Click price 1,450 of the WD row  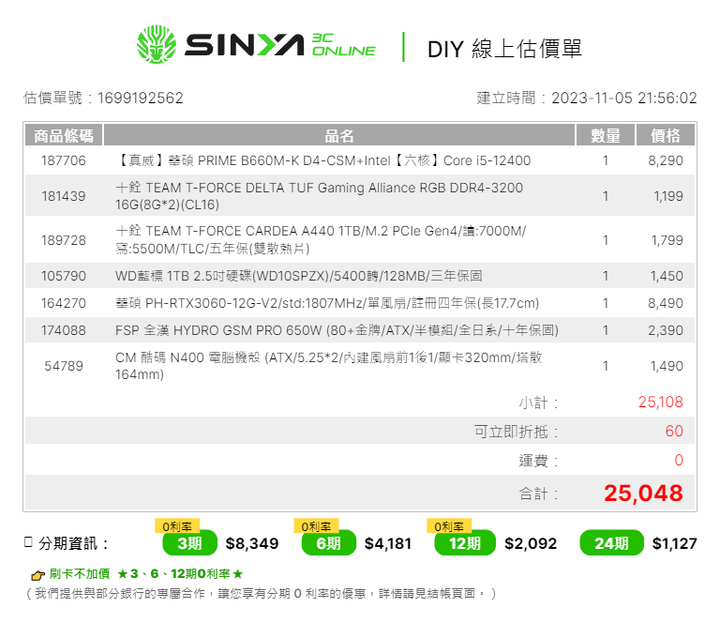667,276
